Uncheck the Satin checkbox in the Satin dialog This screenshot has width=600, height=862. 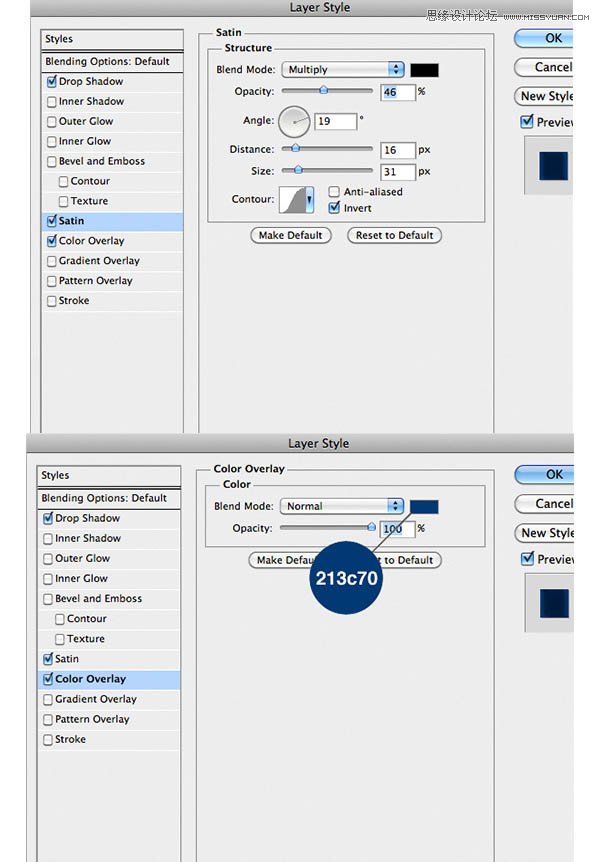coord(52,221)
